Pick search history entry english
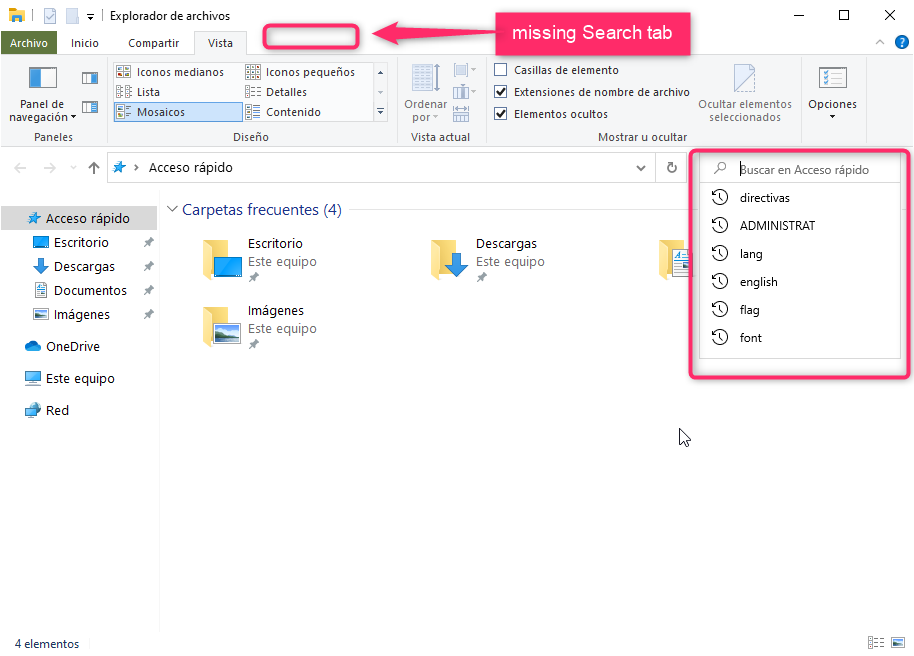 click(x=800, y=282)
